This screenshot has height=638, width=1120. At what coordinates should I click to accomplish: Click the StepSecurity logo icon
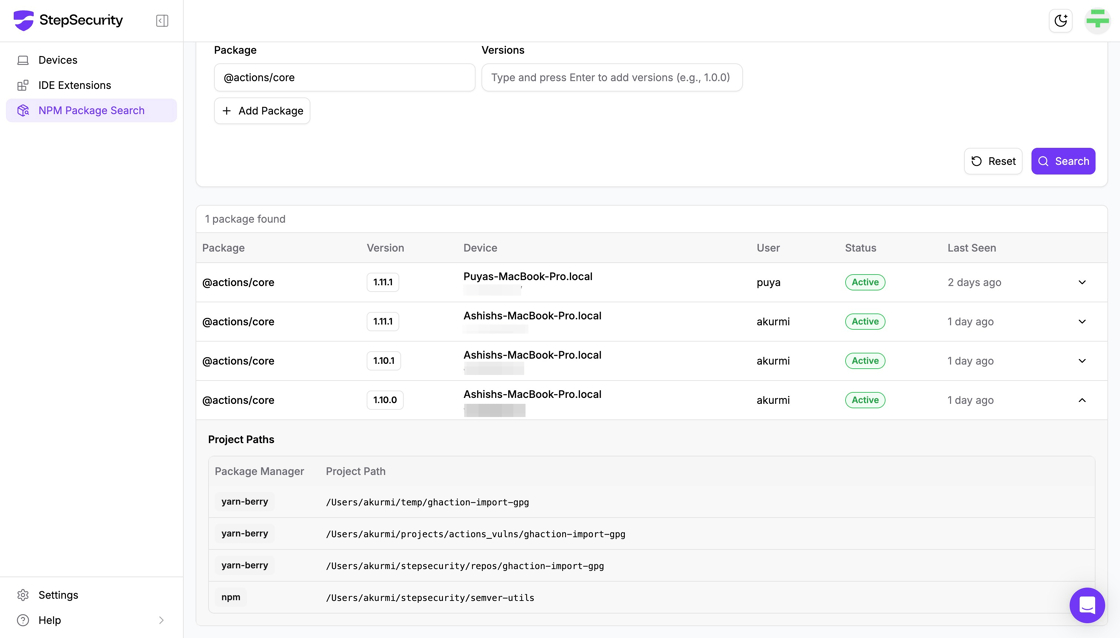pyautogui.click(x=23, y=20)
